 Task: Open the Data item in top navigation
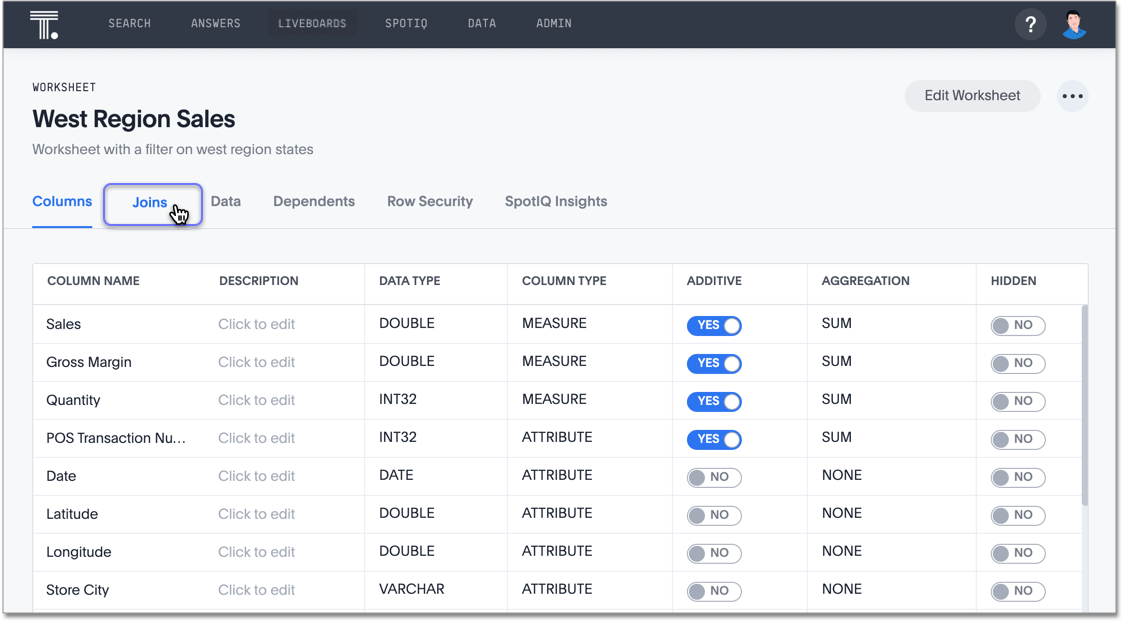[x=482, y=23]
